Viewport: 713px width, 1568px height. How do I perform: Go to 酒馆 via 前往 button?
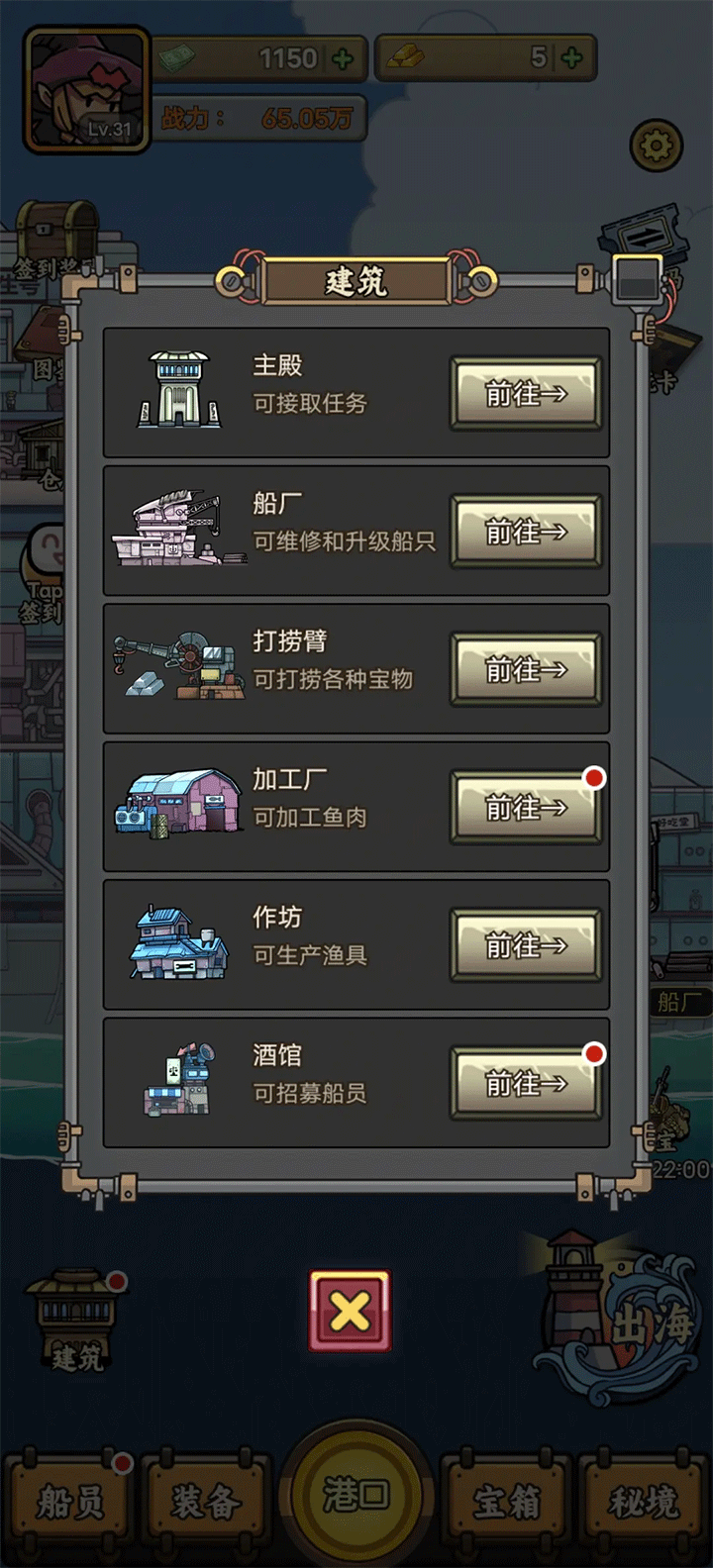526,1084
